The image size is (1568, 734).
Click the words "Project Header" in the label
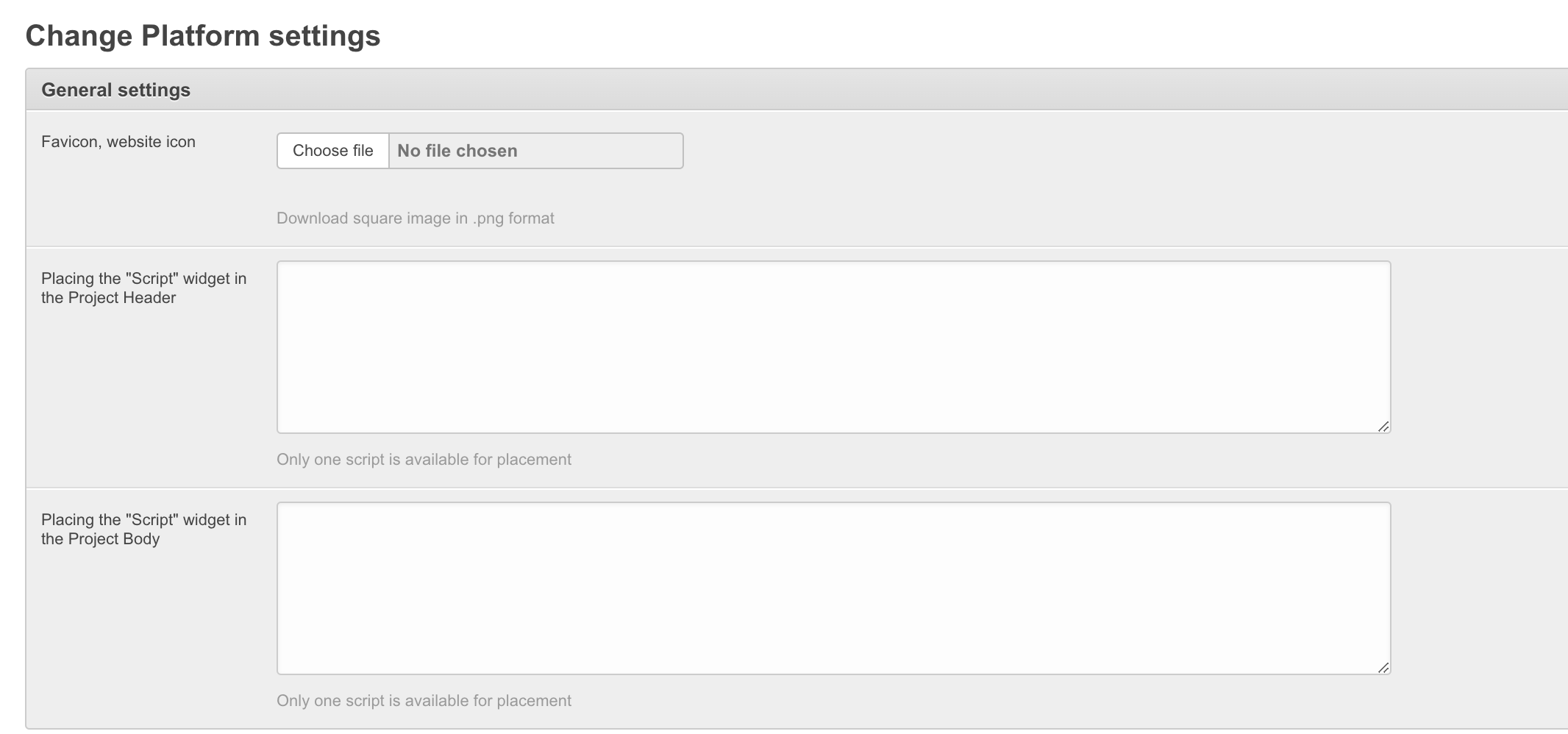click(122, 298)
